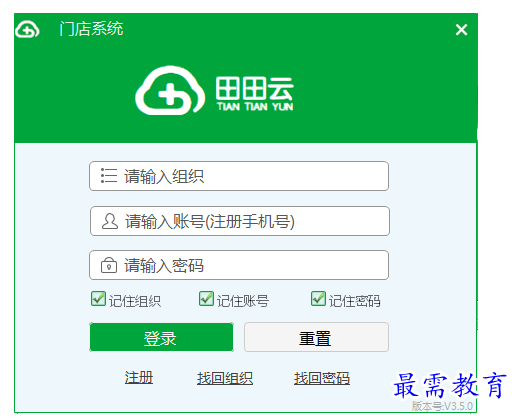Click the list icon in organization field
This screenshot has height=417, width=515.
point(109,175)
